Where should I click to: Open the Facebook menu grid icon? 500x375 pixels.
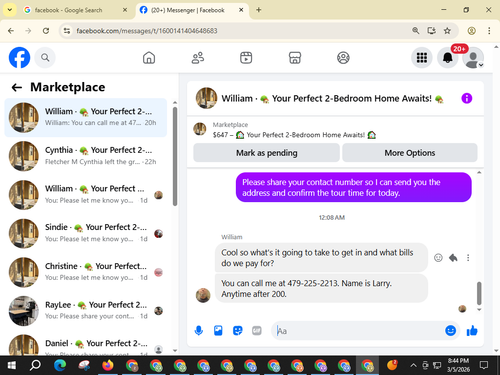pos(422,58)
